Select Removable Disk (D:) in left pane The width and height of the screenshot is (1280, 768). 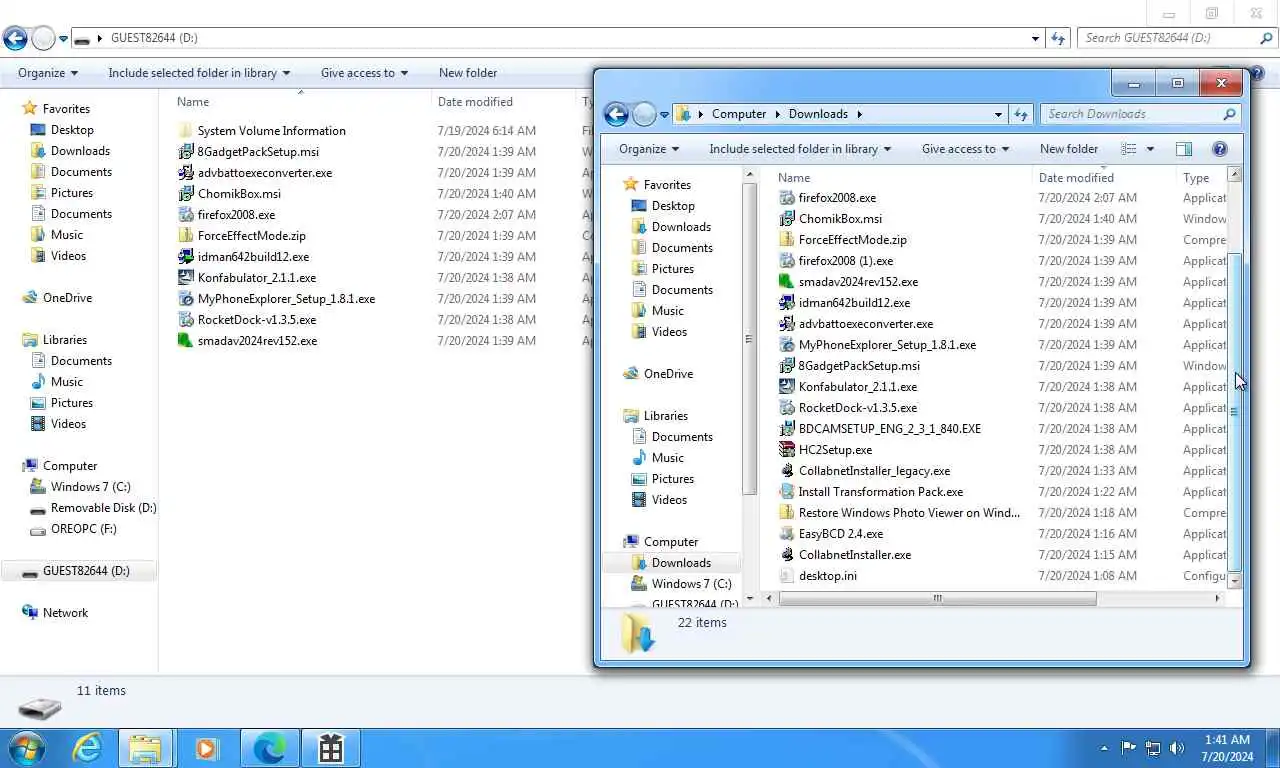(x=104, y=508)
